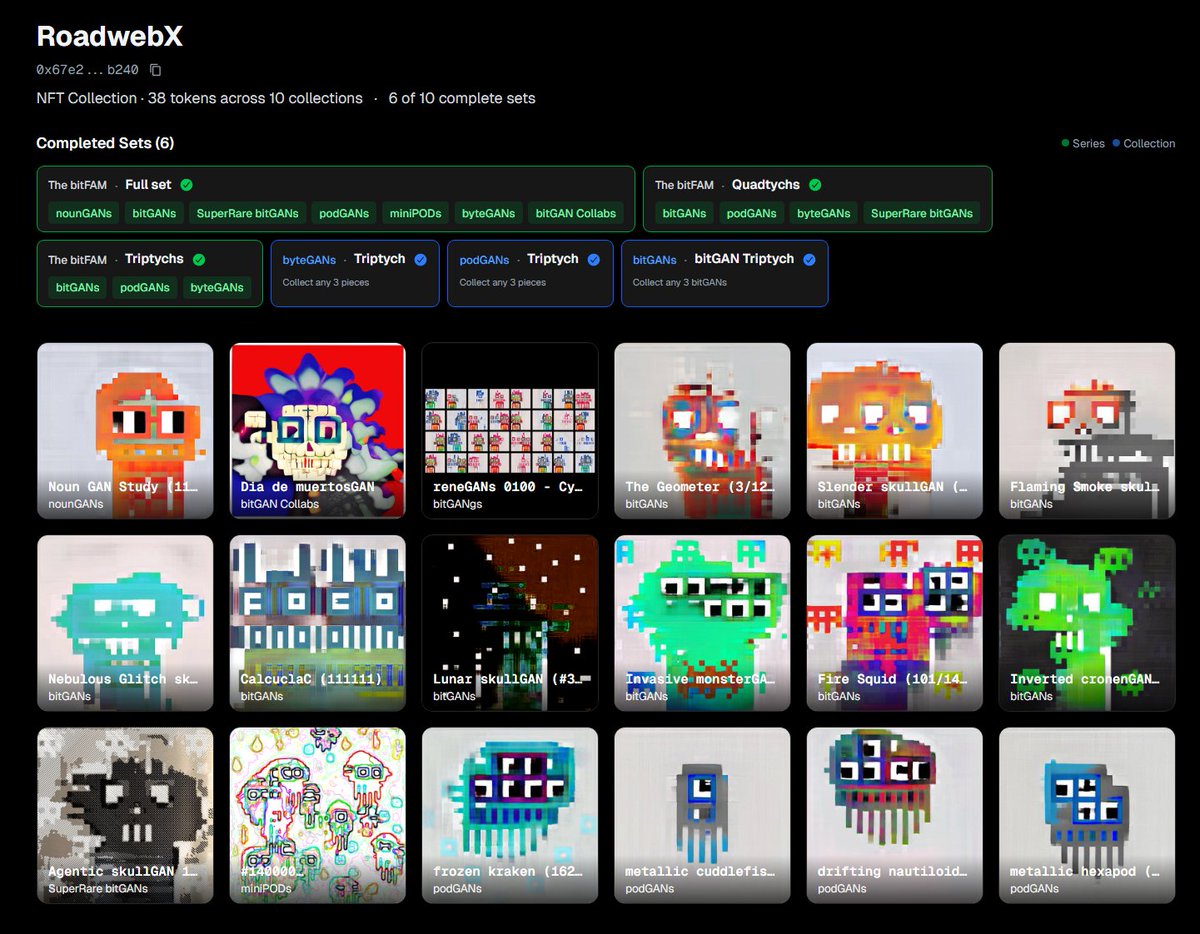Click blue verified badge on podGANs Triptych
The image size is (1200, 934).
594,259
